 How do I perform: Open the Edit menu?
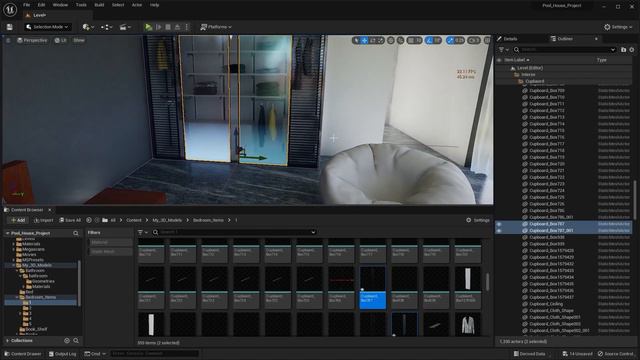[41, 5]
